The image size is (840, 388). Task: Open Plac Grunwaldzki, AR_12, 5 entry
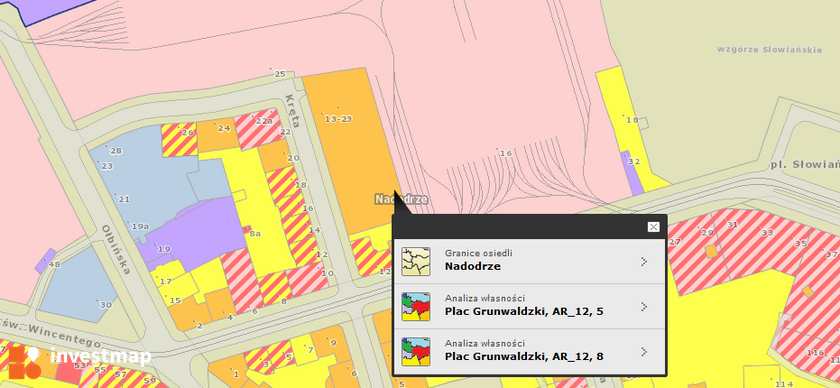point(530,307)
